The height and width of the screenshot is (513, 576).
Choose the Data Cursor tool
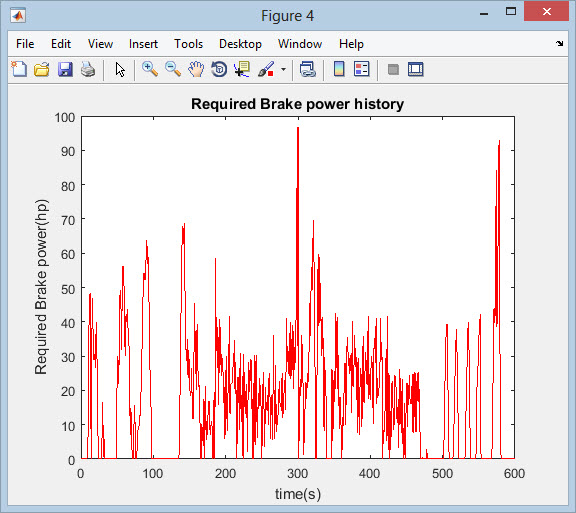(x=242, y=69)
